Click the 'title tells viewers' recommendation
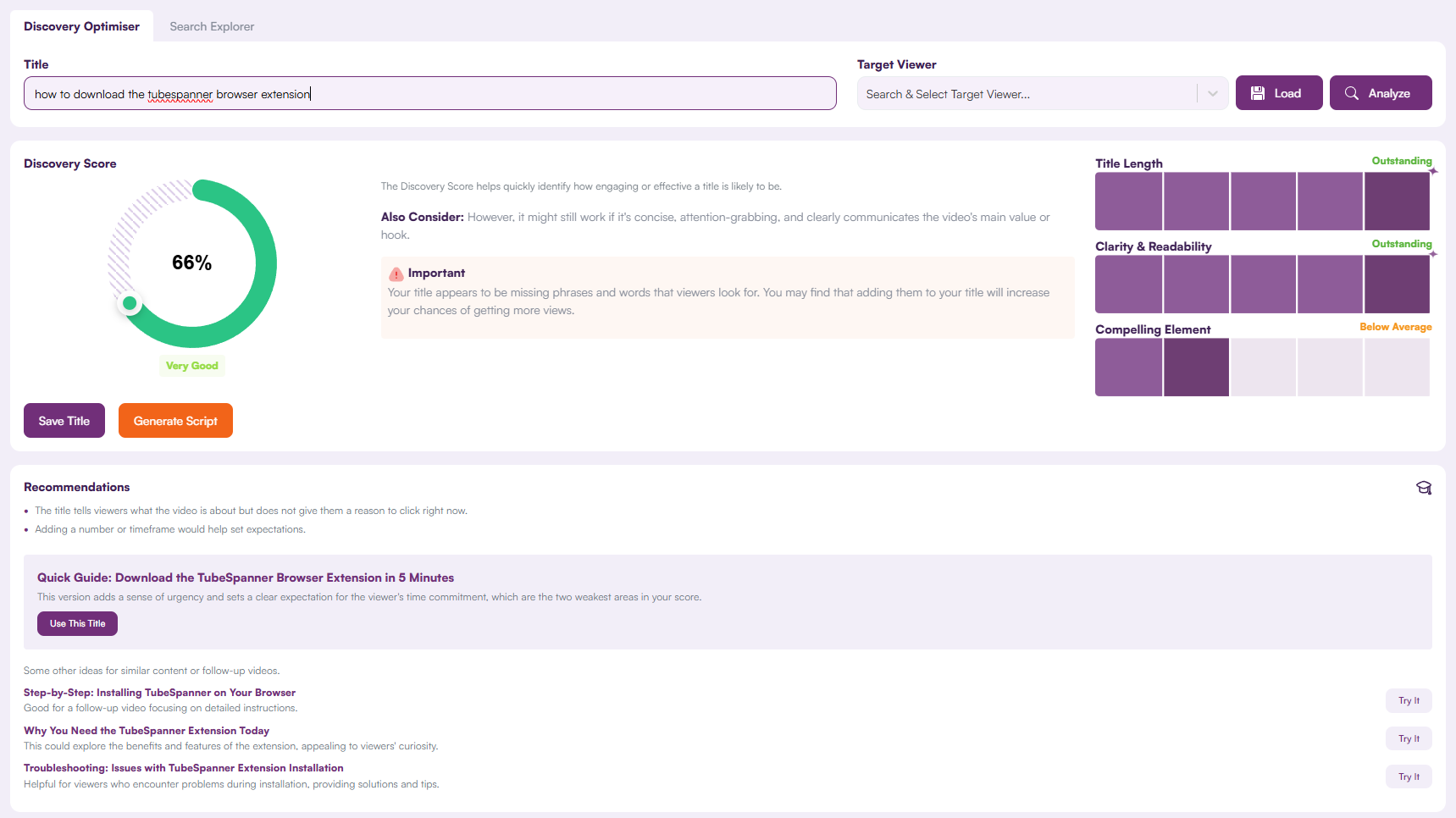The width and height of the screenshot is (1456, 818). coord(251,511)
